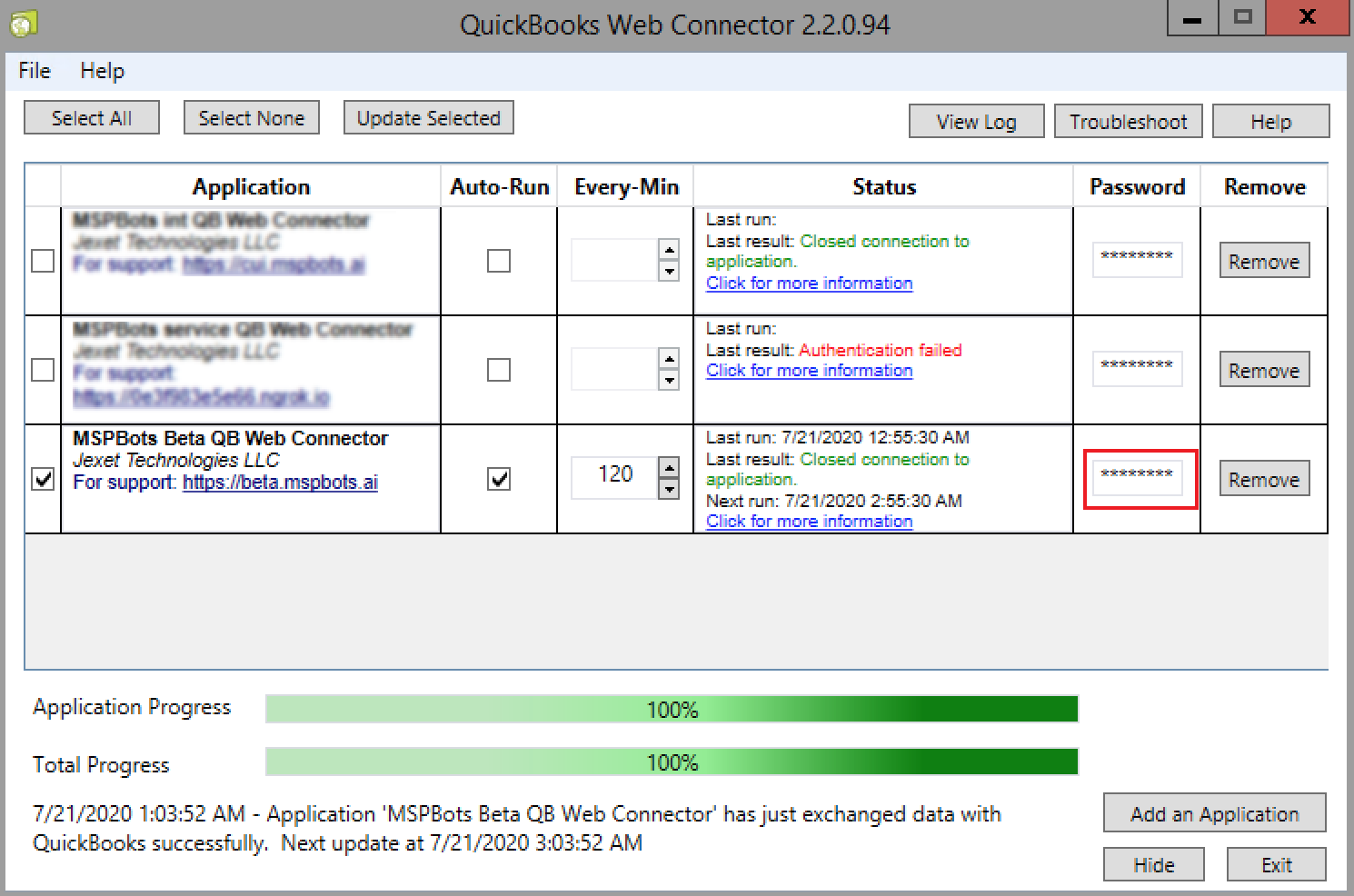This screenshot has width=1354, height=896.
Task: Click the 'Authentication failed' status text
Action: (x=880, y=350)
